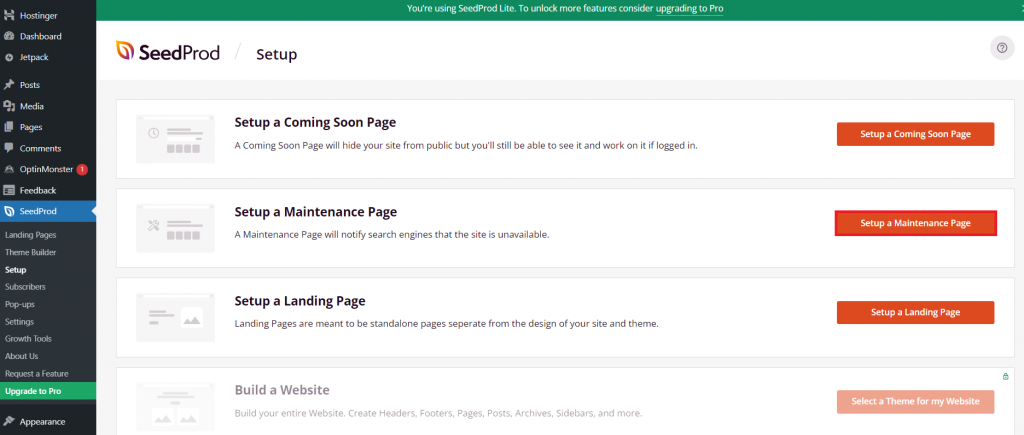
Task: Click the Dashboard gauge icon in sidebar
Action: (x=9, y=36)
